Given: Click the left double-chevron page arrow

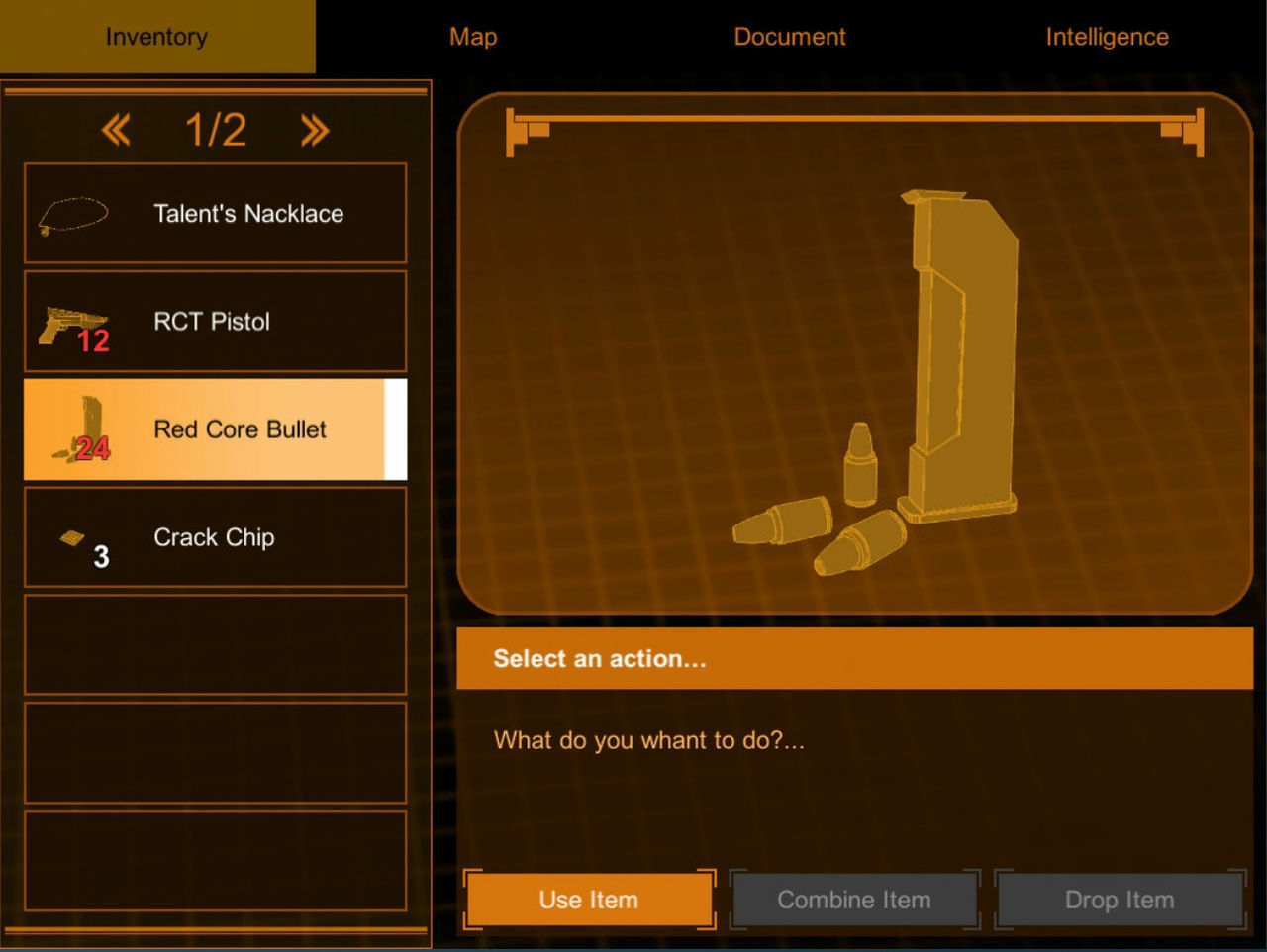Looking at the screenshot, I should pos(117,130).
